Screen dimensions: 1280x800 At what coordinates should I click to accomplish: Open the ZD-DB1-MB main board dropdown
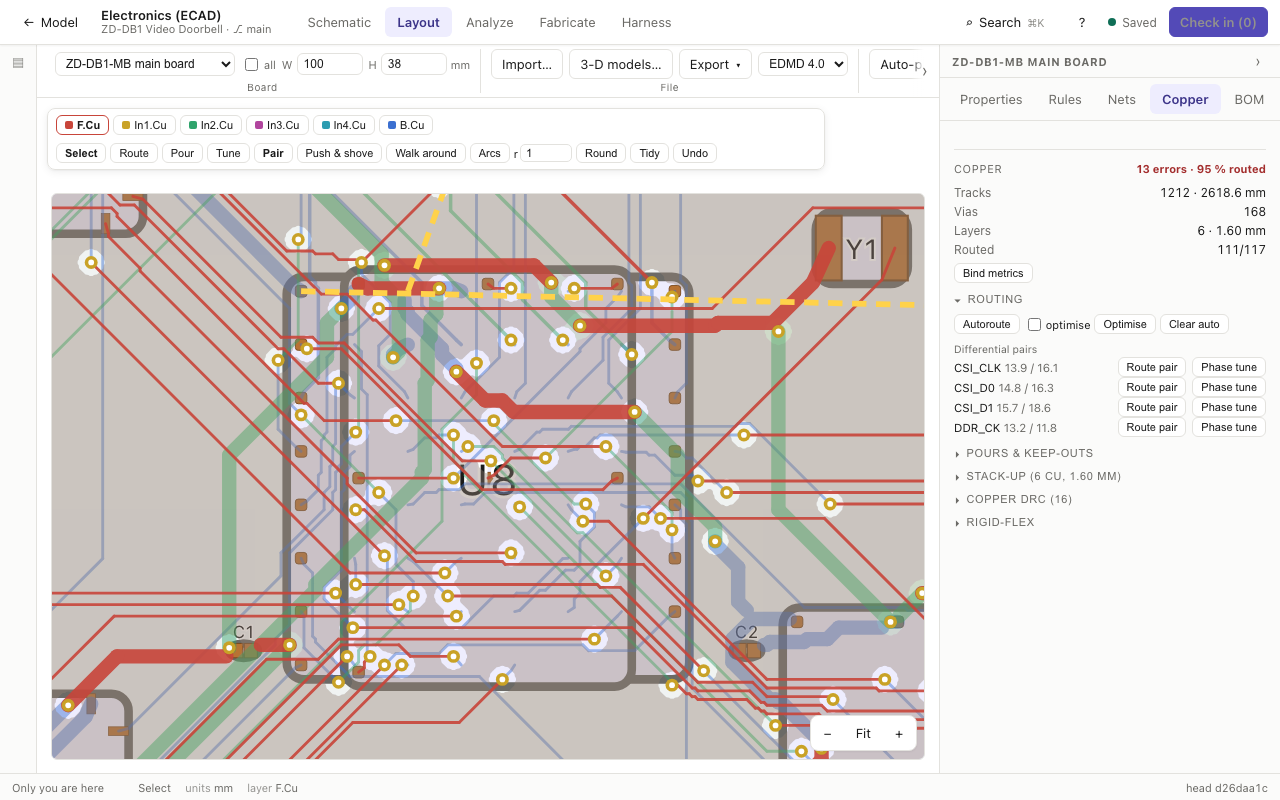point(145,64)
